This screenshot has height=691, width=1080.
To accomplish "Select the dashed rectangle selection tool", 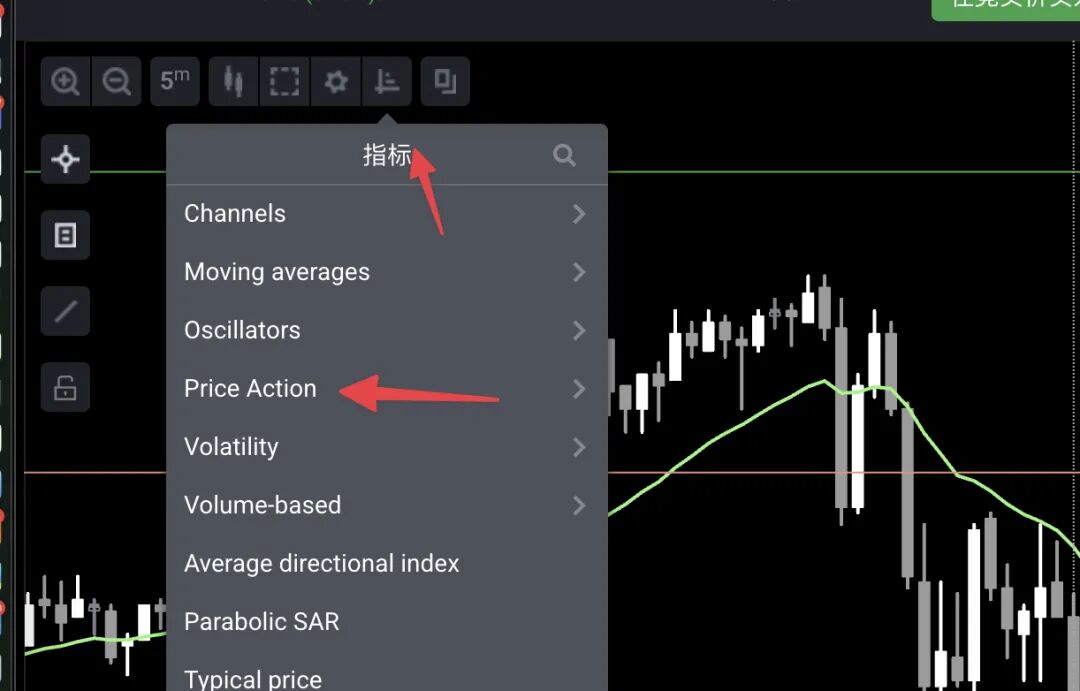I will (285, 81).
